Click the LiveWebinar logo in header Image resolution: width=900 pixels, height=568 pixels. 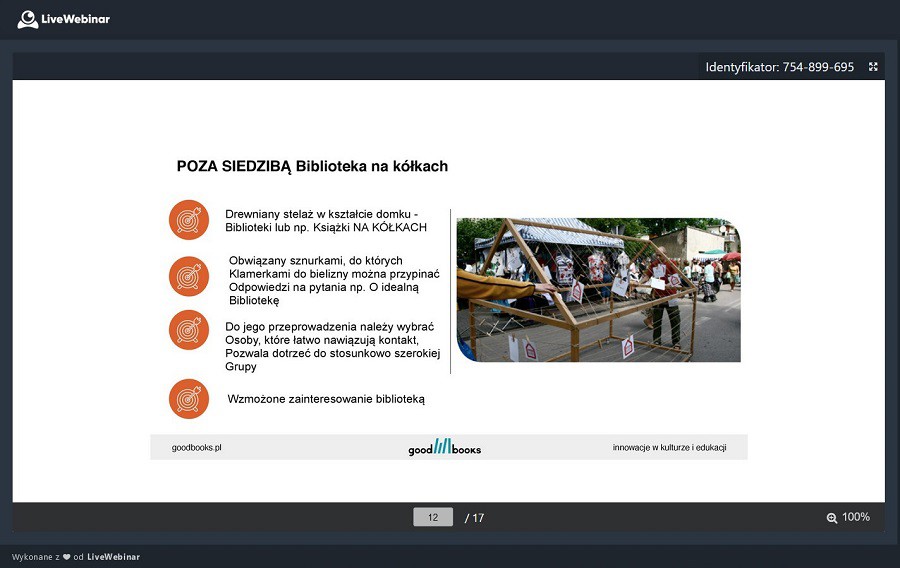tap(63, 19)
